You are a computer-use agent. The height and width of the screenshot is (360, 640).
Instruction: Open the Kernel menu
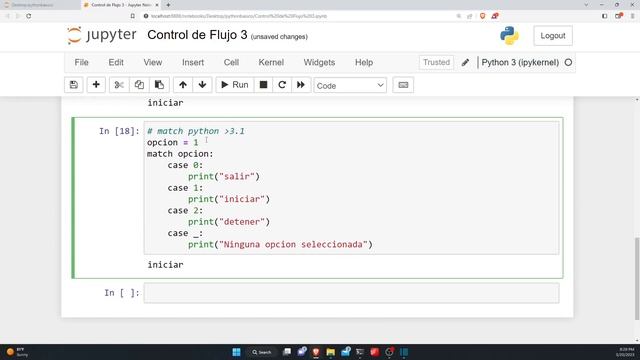tap(271, 62)
